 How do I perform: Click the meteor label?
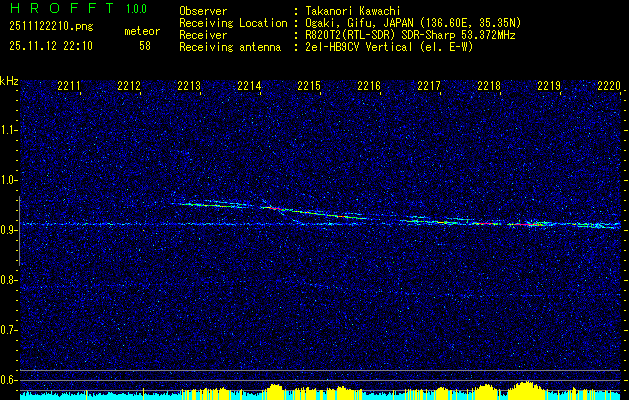click(x=142, y=31)
